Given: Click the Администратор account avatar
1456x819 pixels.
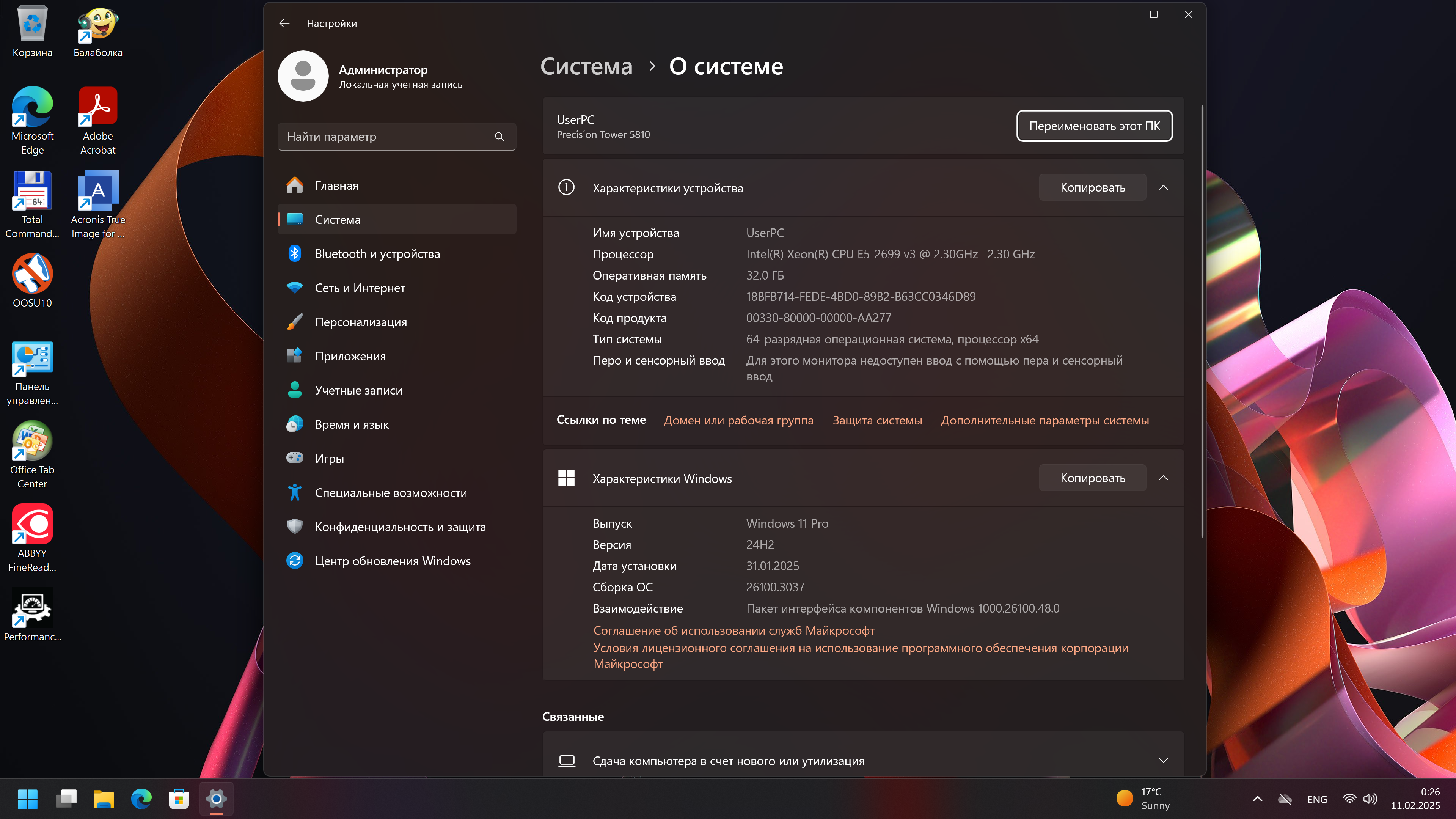Looking at the screenshot, I should click(x=303, y=76).
